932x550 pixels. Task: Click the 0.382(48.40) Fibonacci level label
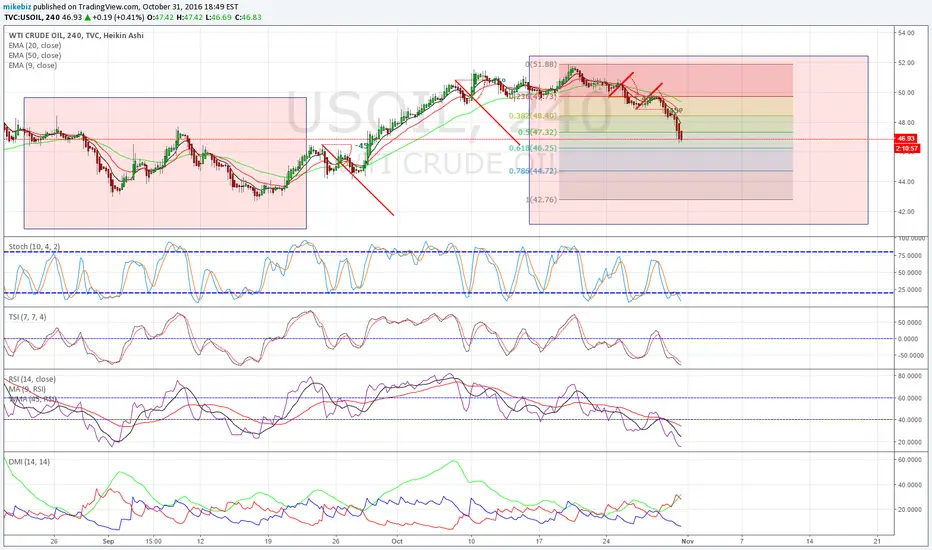[x=533, y=116]
